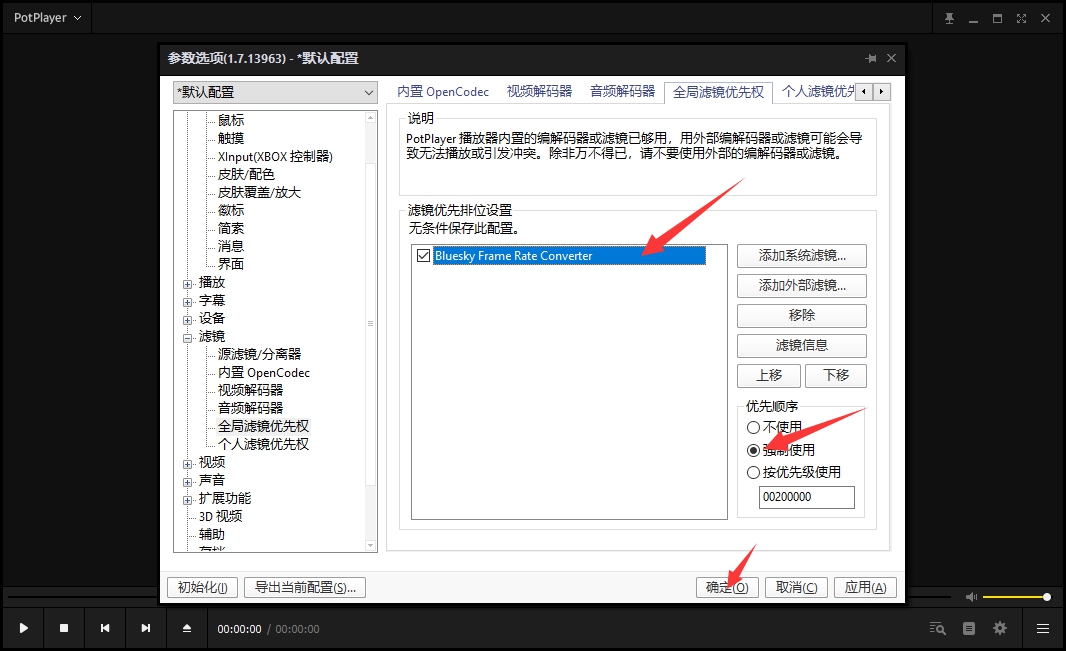Switch to 视频解码器 tab
The width and height of the screenshot is (1066, 651).
[539, 91]
